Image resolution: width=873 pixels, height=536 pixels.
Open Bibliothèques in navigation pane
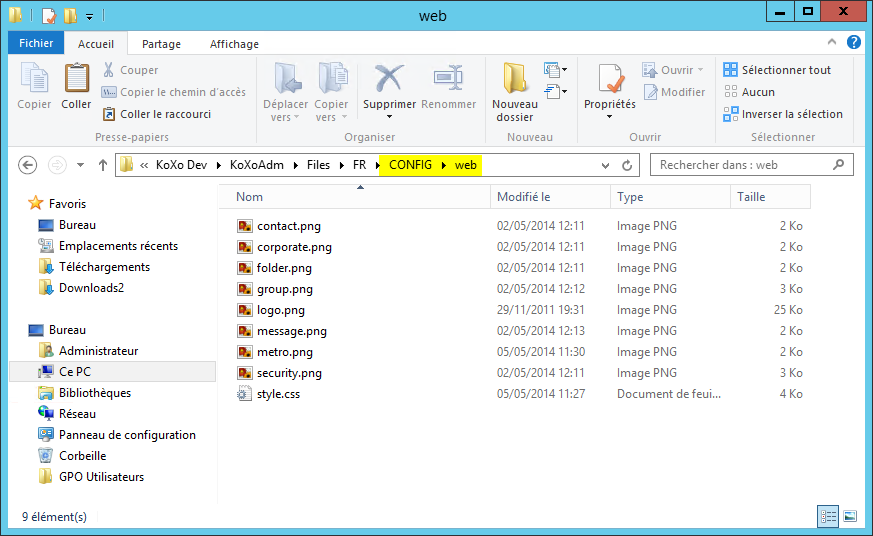click(x=95, y=393)
